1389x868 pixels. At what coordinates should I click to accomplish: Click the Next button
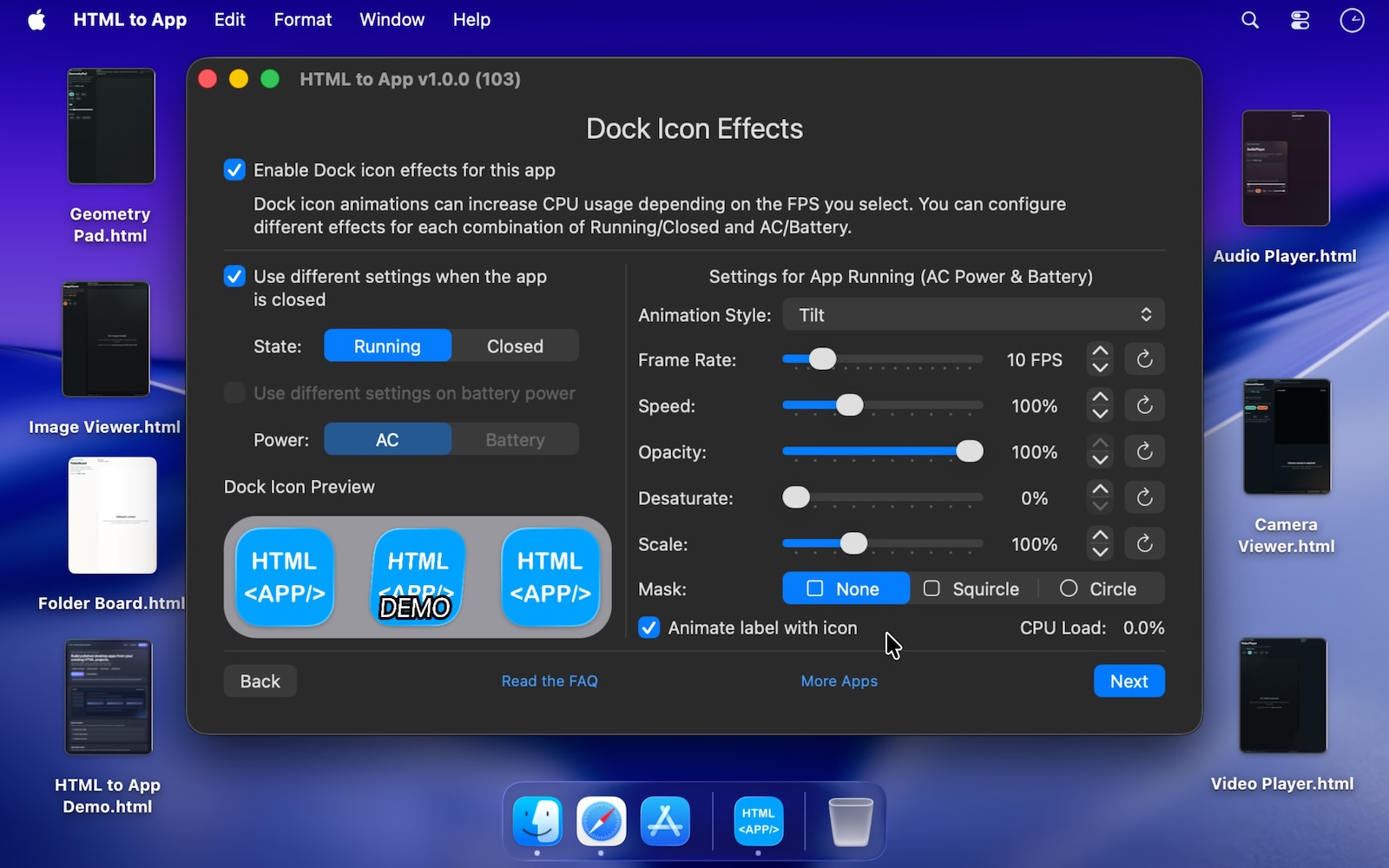click(x=1129, y=681)
